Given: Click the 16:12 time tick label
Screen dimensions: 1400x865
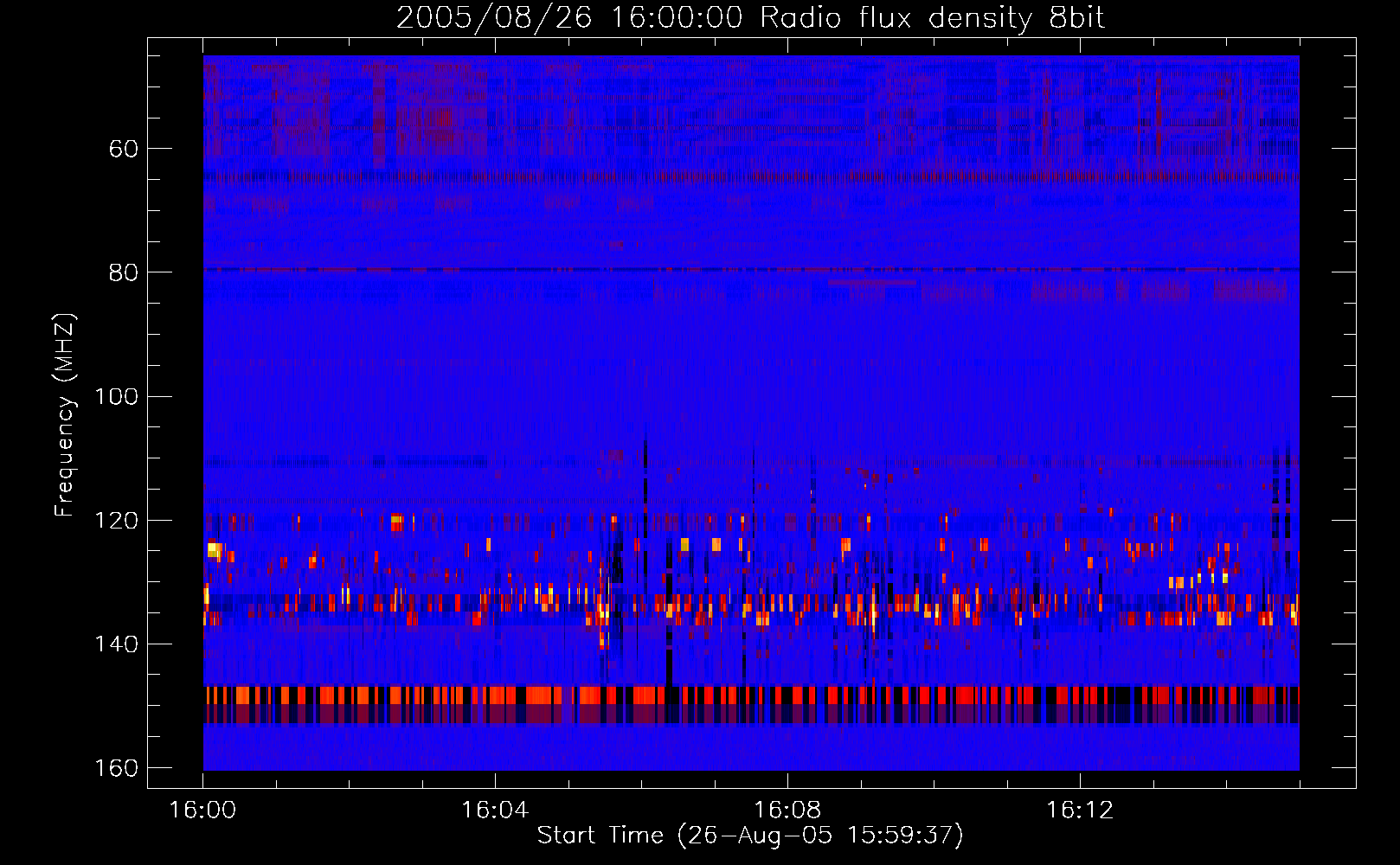Looking at the screenshot, I should coord(1080,811).
